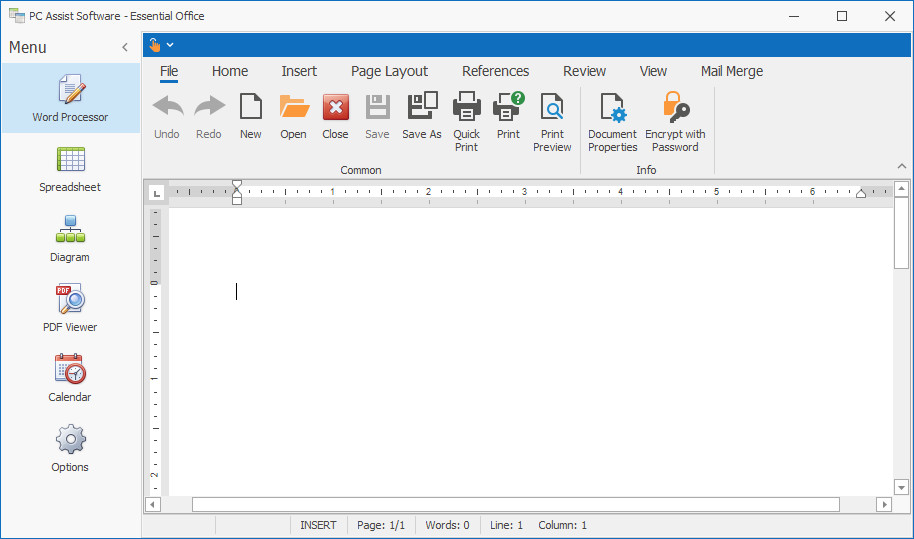Open the Options settings
The image size is (914, 539).
tap(71, 449)
